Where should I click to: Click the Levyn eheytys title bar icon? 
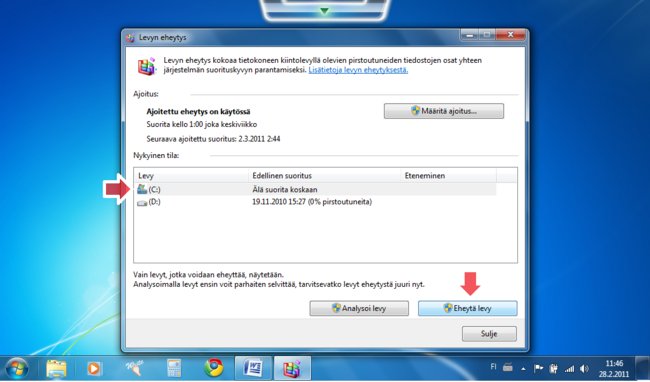pos(130,38)
